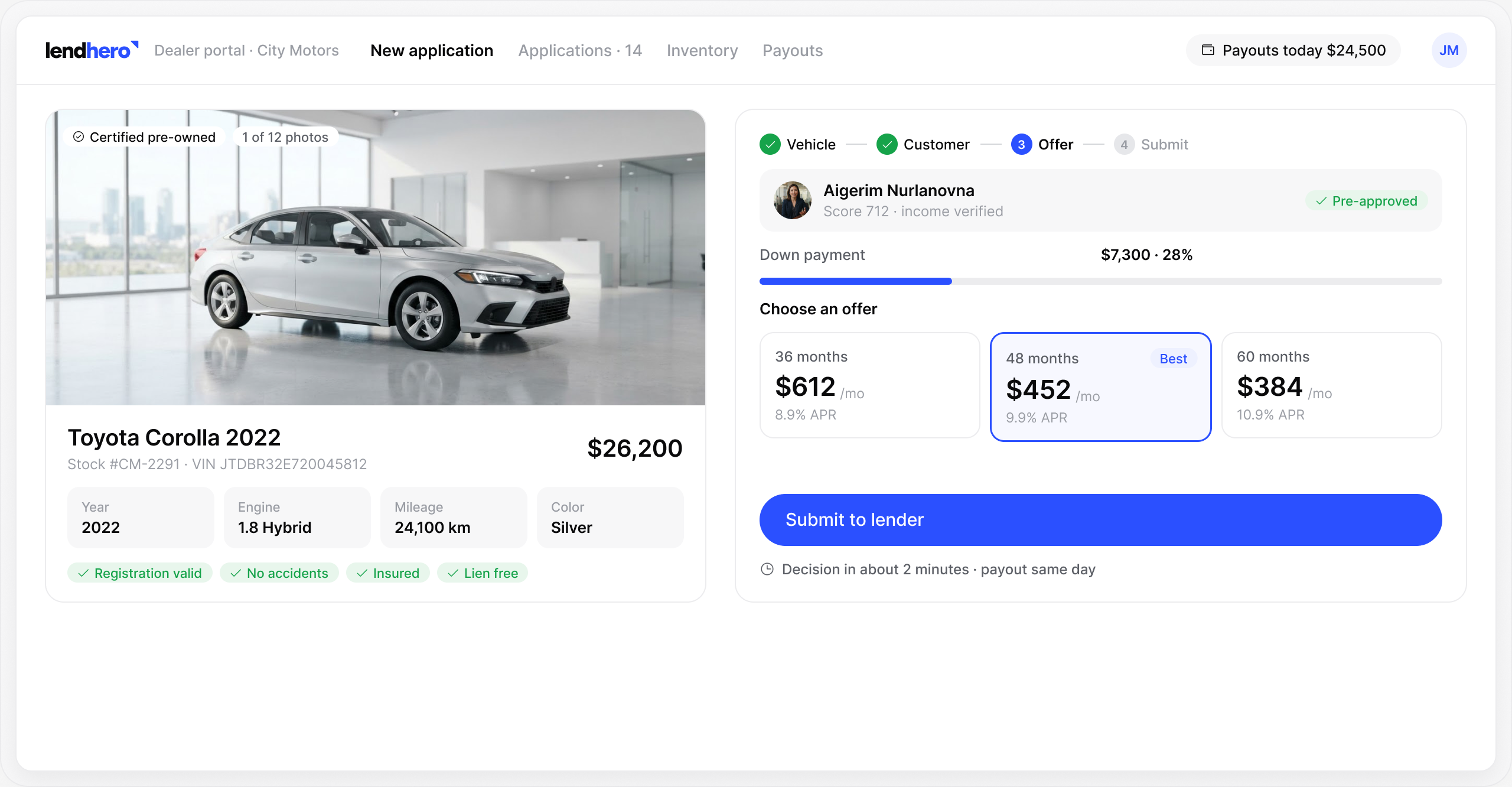Select the 60 months $384 offer
Viewport: 1512px width, 787px height.
(x=1331, y=385)
